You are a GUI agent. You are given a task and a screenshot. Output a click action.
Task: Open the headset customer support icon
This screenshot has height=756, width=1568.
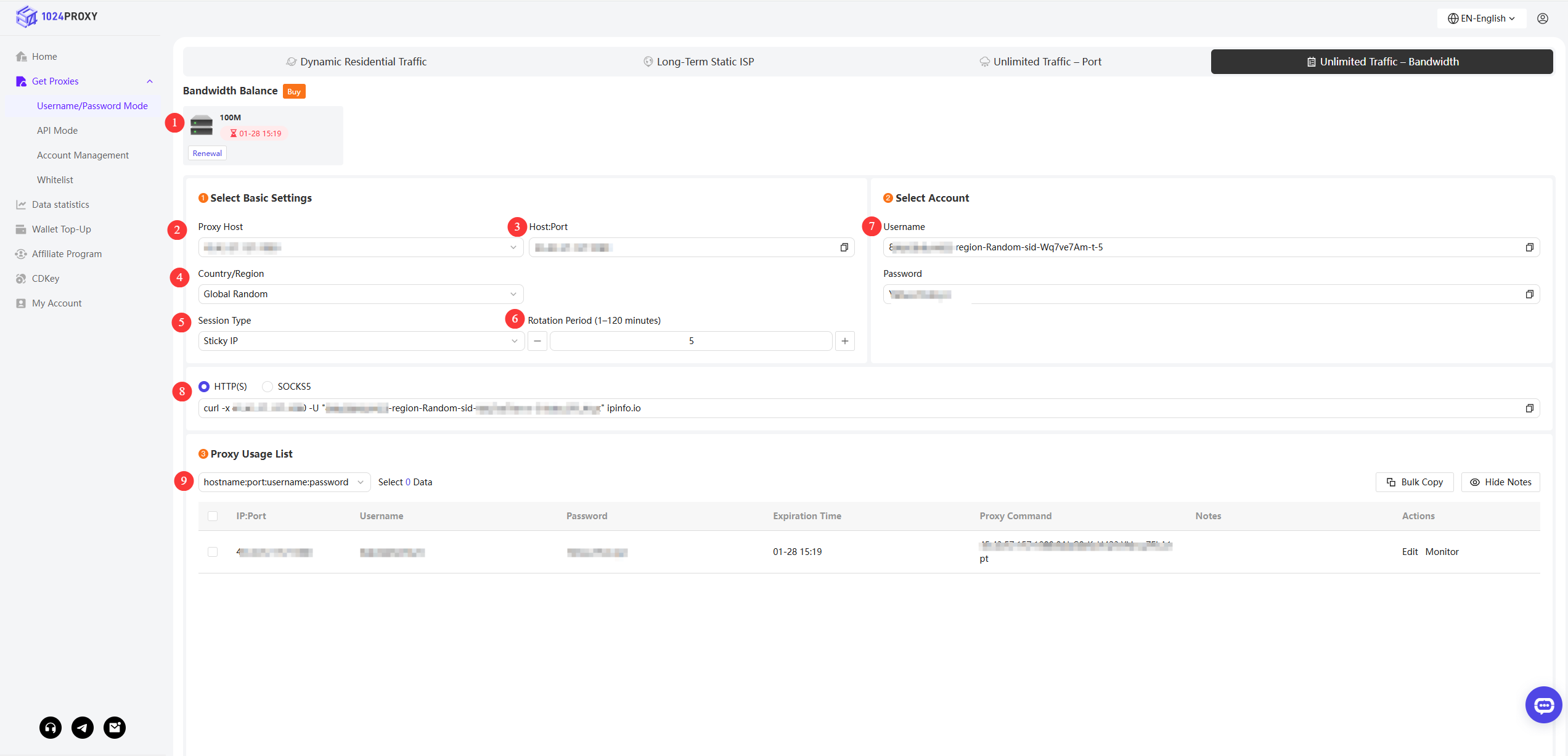[x=51, y=728]
